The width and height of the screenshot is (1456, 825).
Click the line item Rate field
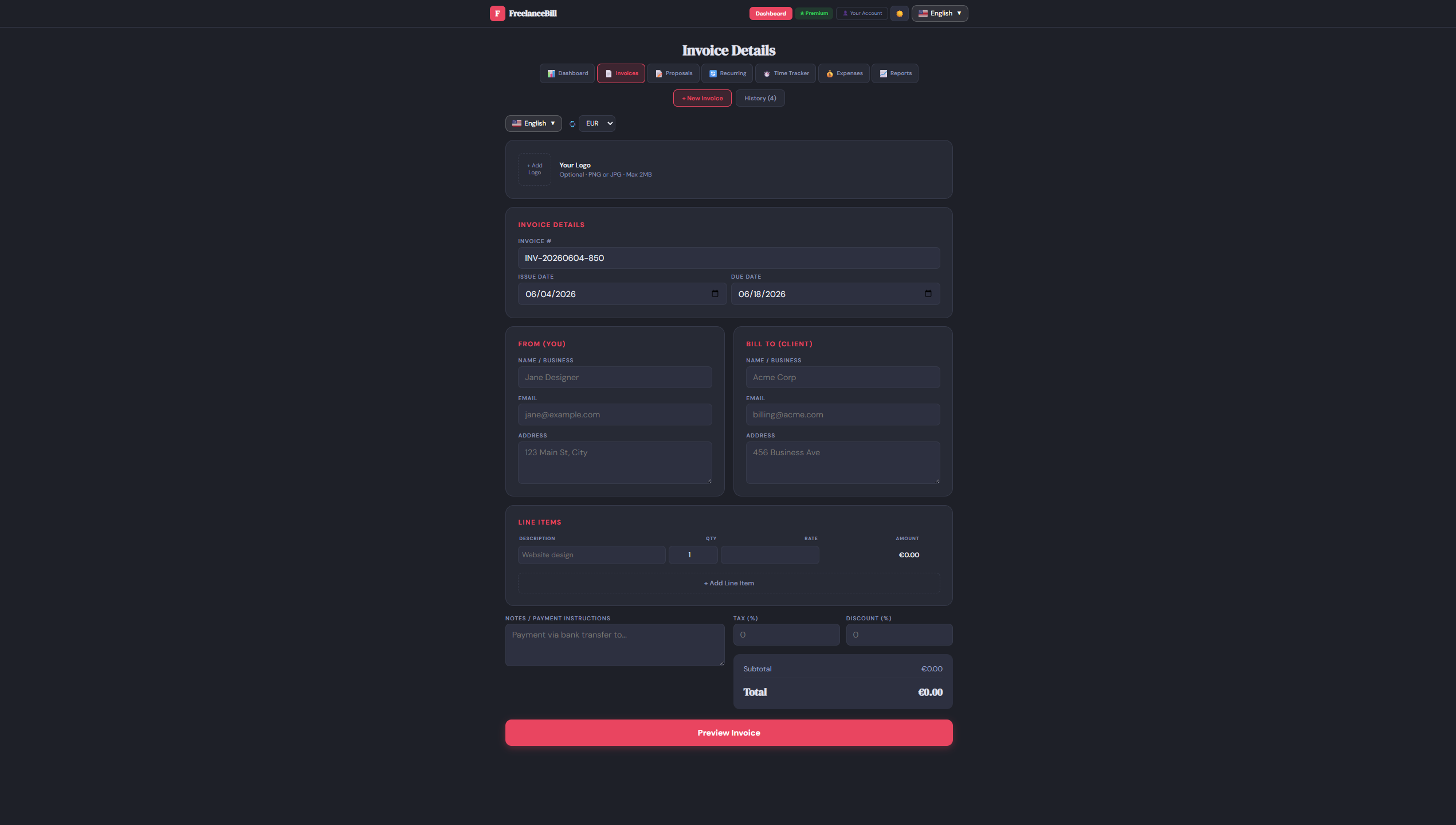coord(770,555)
